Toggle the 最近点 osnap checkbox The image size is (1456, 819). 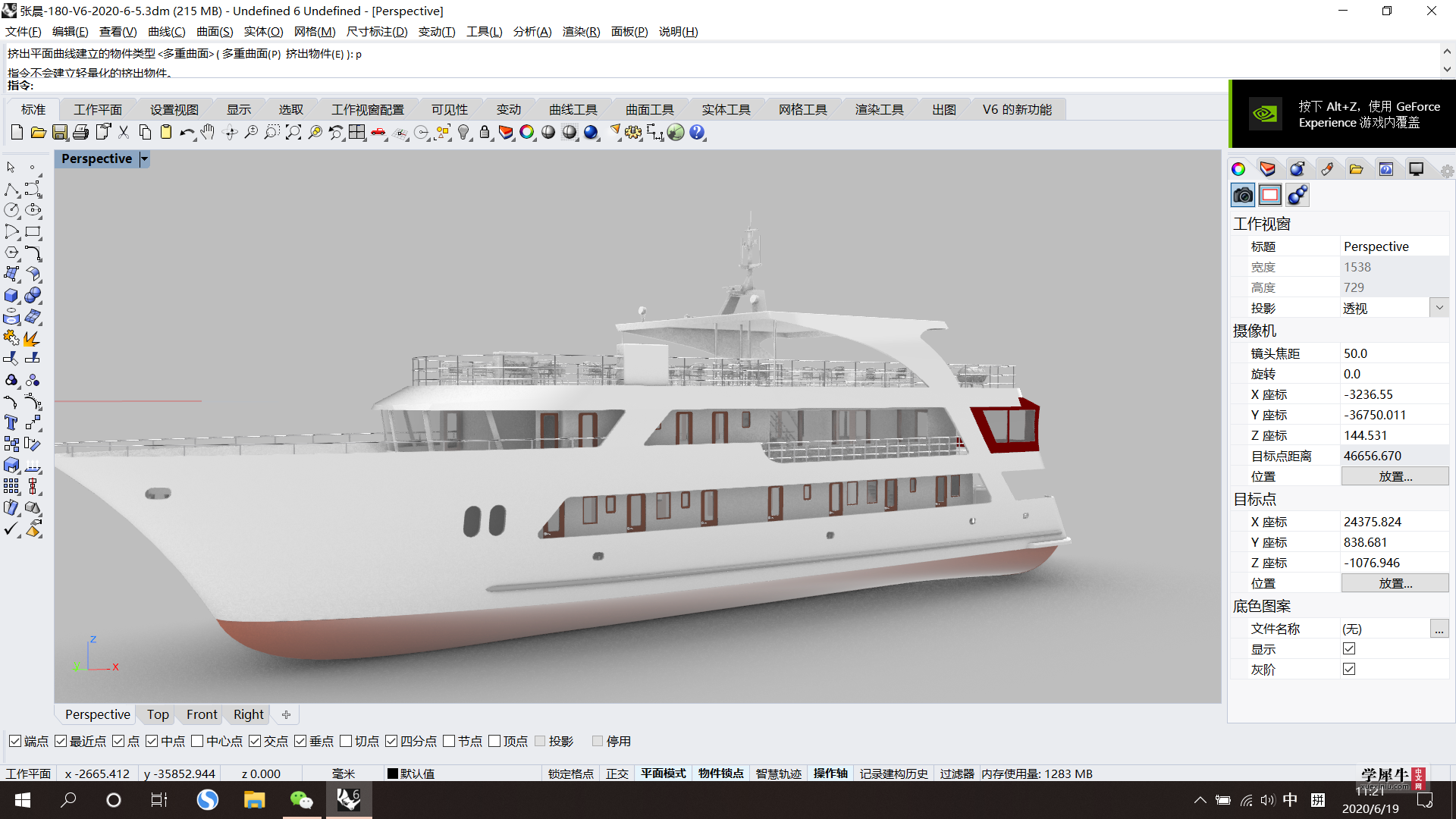61,741
